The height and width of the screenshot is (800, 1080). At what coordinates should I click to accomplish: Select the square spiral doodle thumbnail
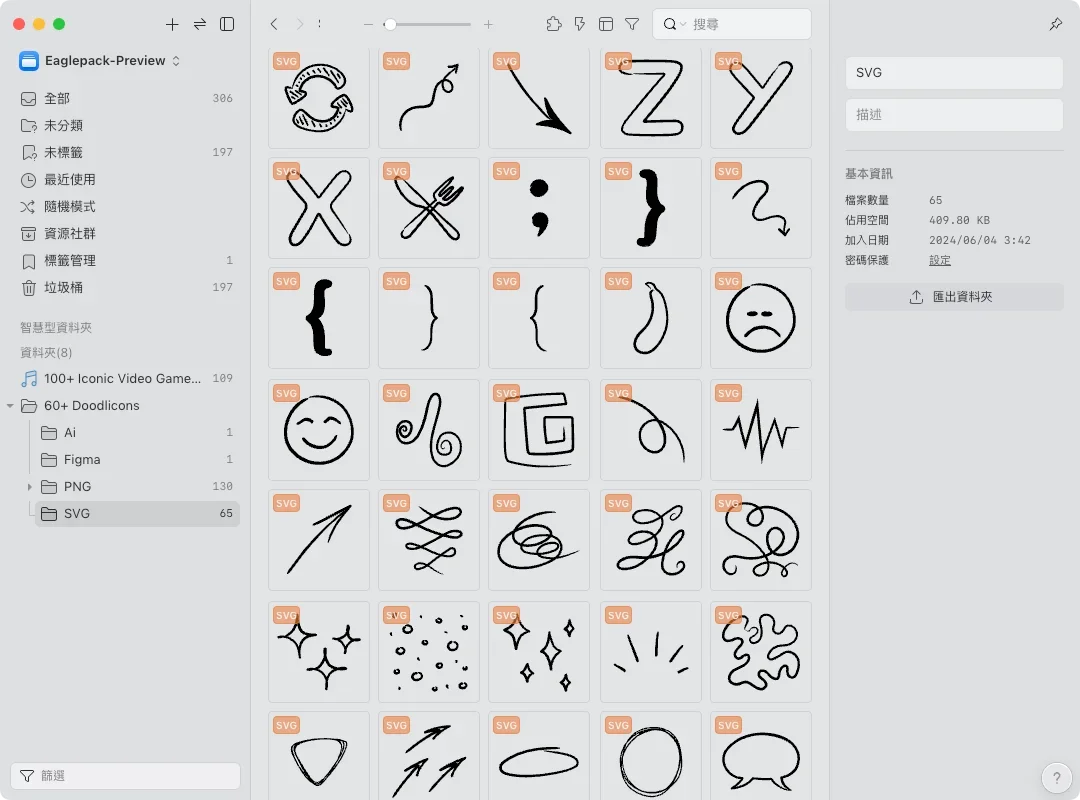(x=539, y=430)
